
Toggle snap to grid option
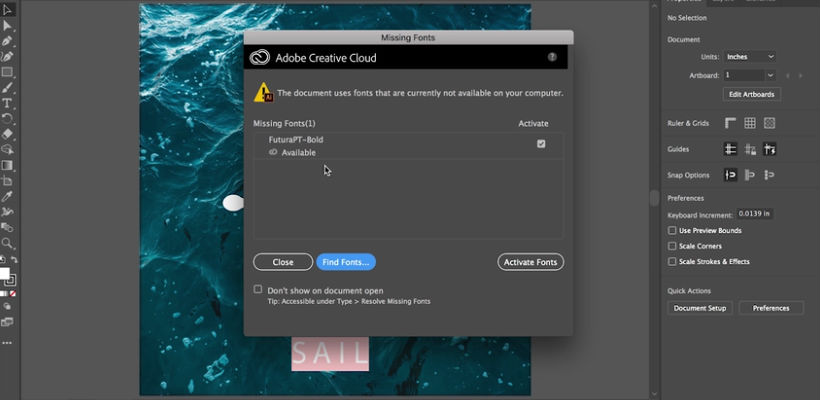click(769, 175)
